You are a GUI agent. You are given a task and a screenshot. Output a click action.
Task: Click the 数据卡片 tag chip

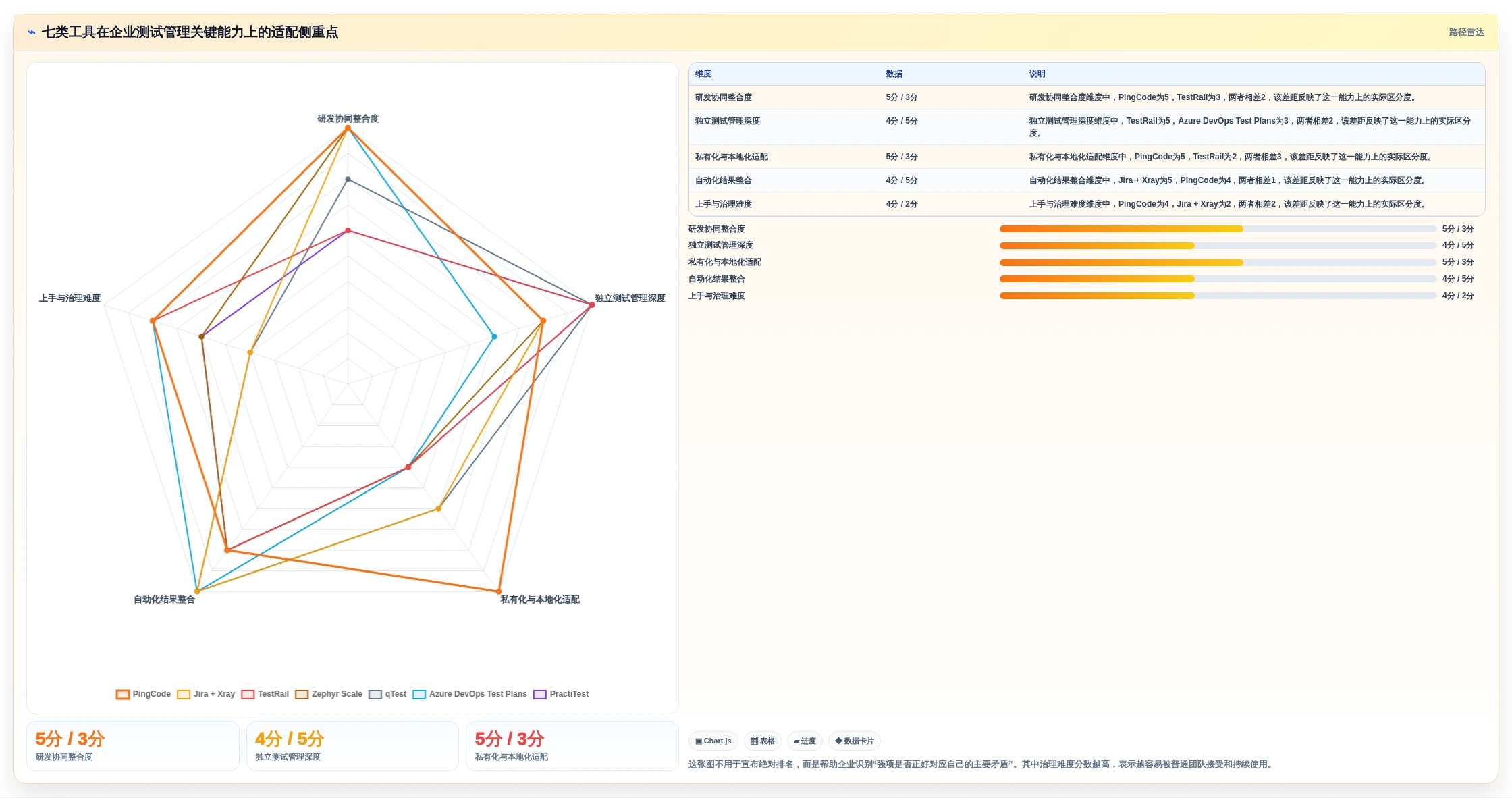pos(855,741)
